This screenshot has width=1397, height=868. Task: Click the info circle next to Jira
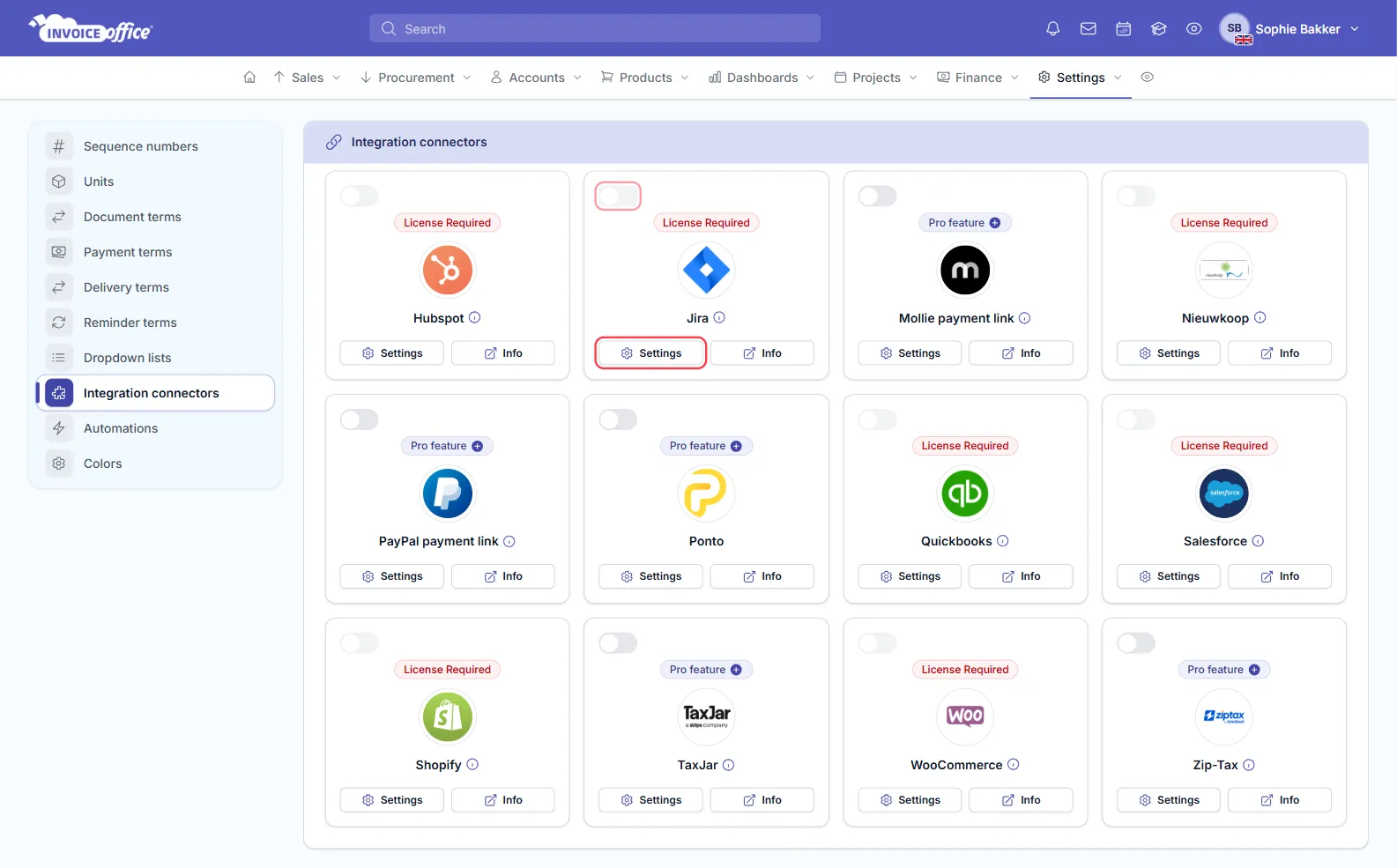point(719,317)
